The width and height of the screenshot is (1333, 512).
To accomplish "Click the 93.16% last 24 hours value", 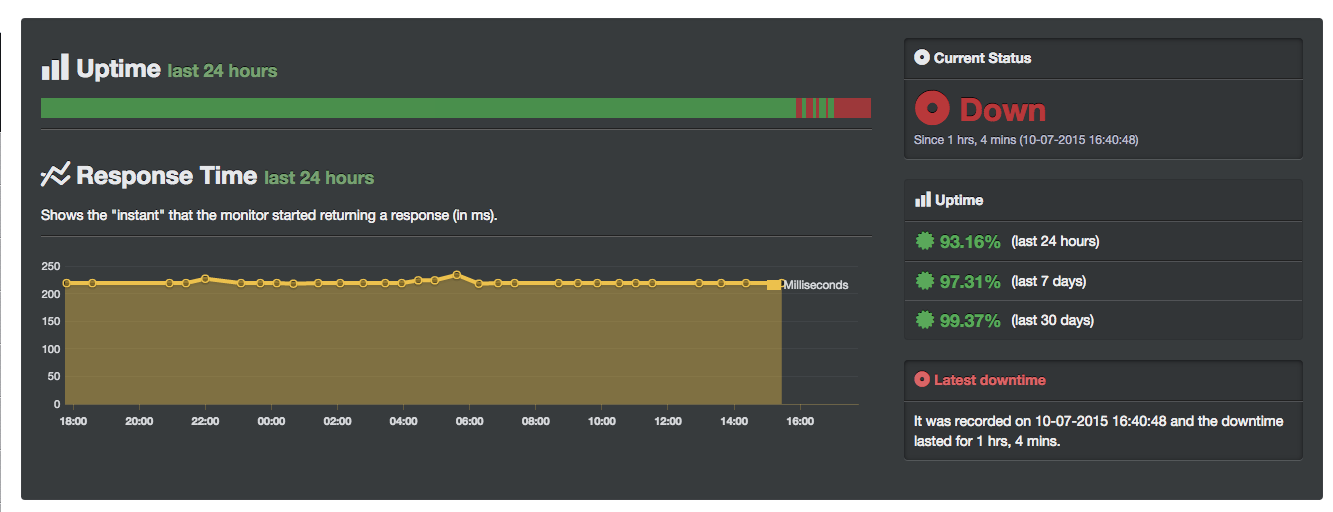I will [970, 241].
